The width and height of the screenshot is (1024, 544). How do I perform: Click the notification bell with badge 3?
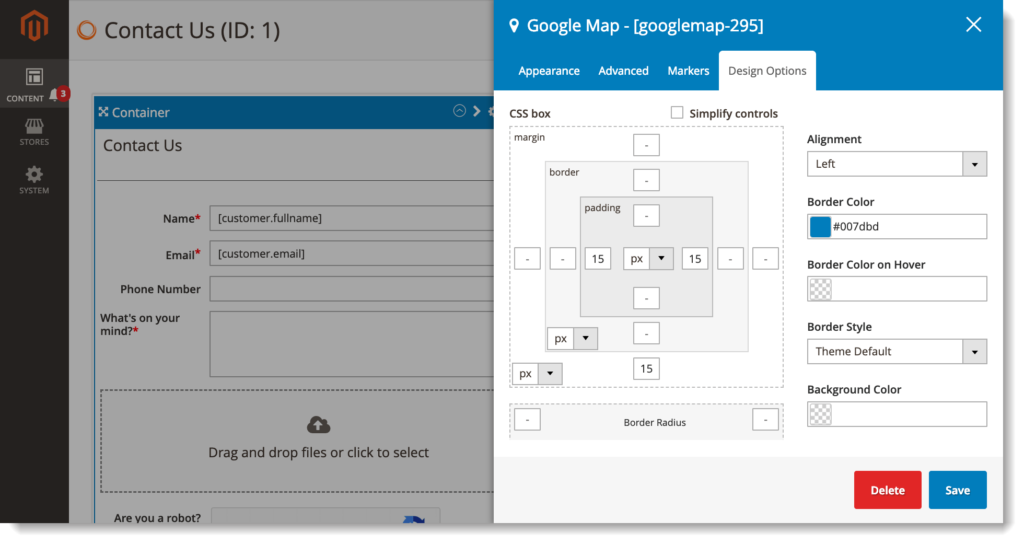coord(59,95)
